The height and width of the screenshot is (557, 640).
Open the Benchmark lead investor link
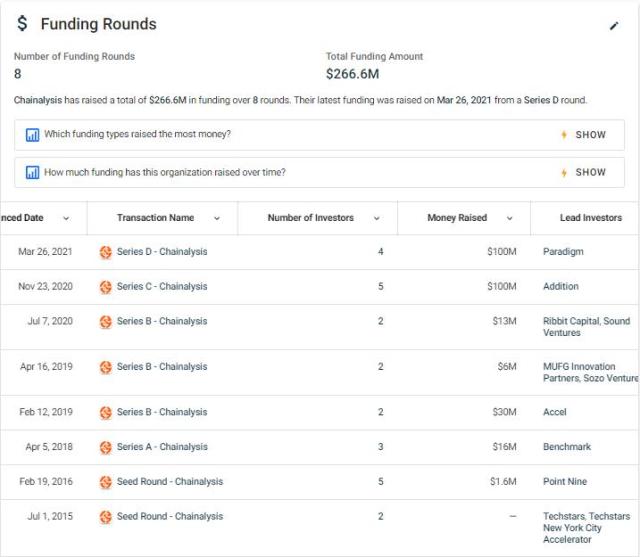[567, 447]
